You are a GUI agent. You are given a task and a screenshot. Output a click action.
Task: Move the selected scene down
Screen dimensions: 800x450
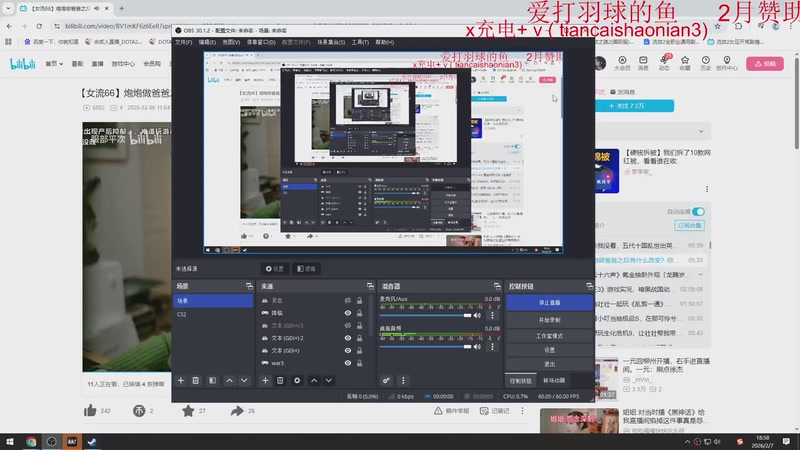[244, 381]
